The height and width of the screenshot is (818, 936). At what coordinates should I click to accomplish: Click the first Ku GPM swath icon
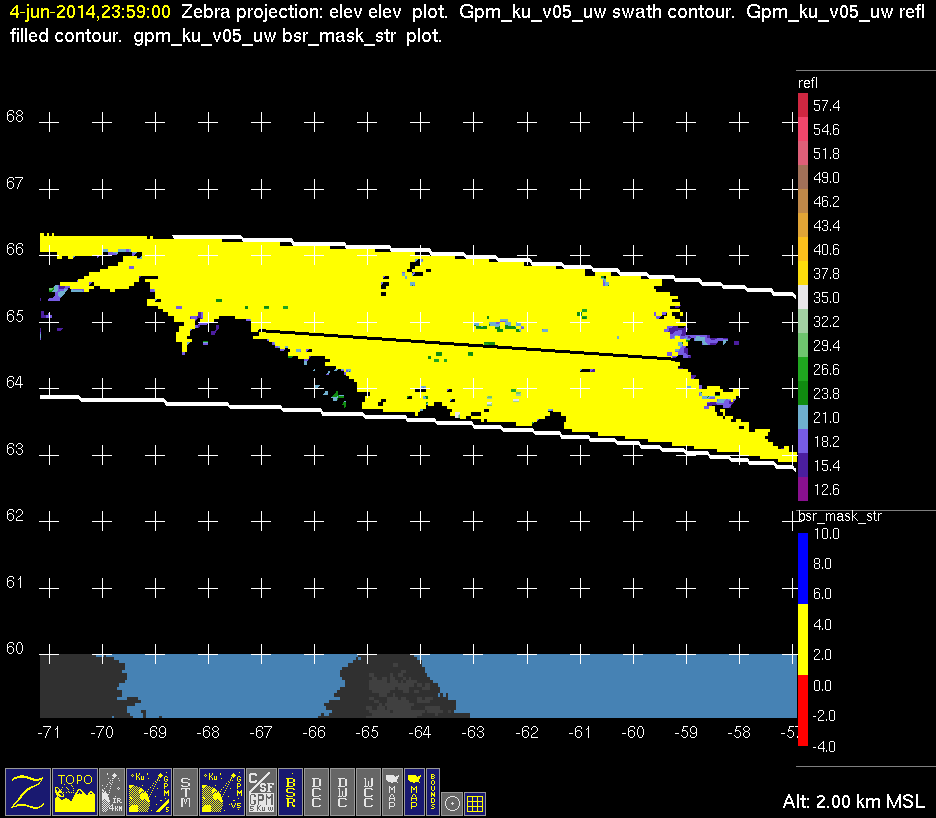pos(148,790)
